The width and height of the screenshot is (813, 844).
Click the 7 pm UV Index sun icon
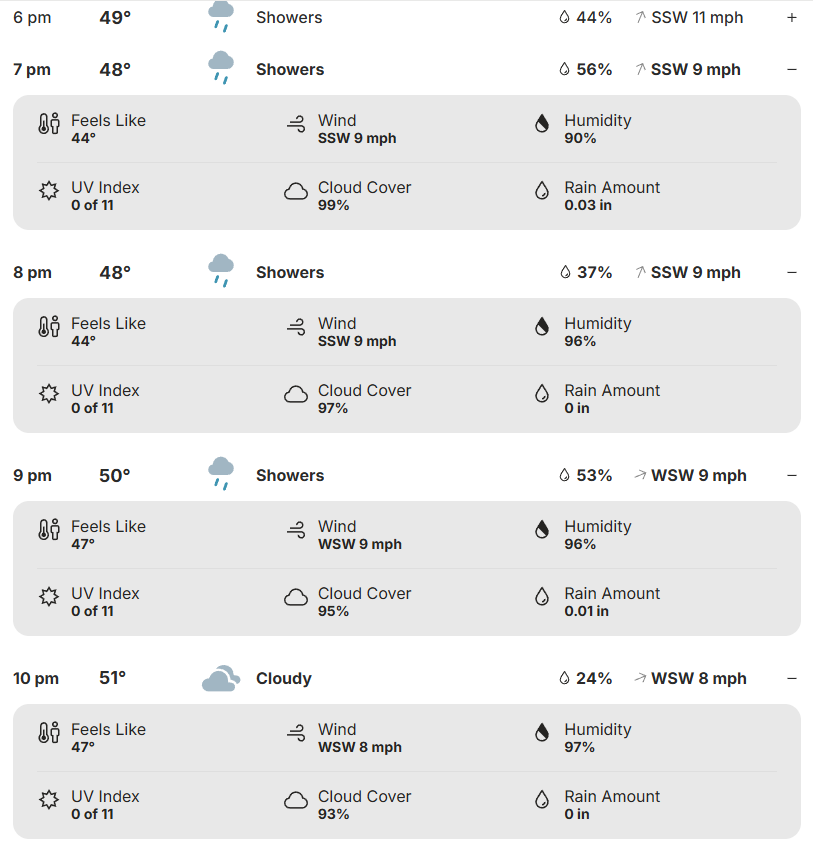coord(49,192)
